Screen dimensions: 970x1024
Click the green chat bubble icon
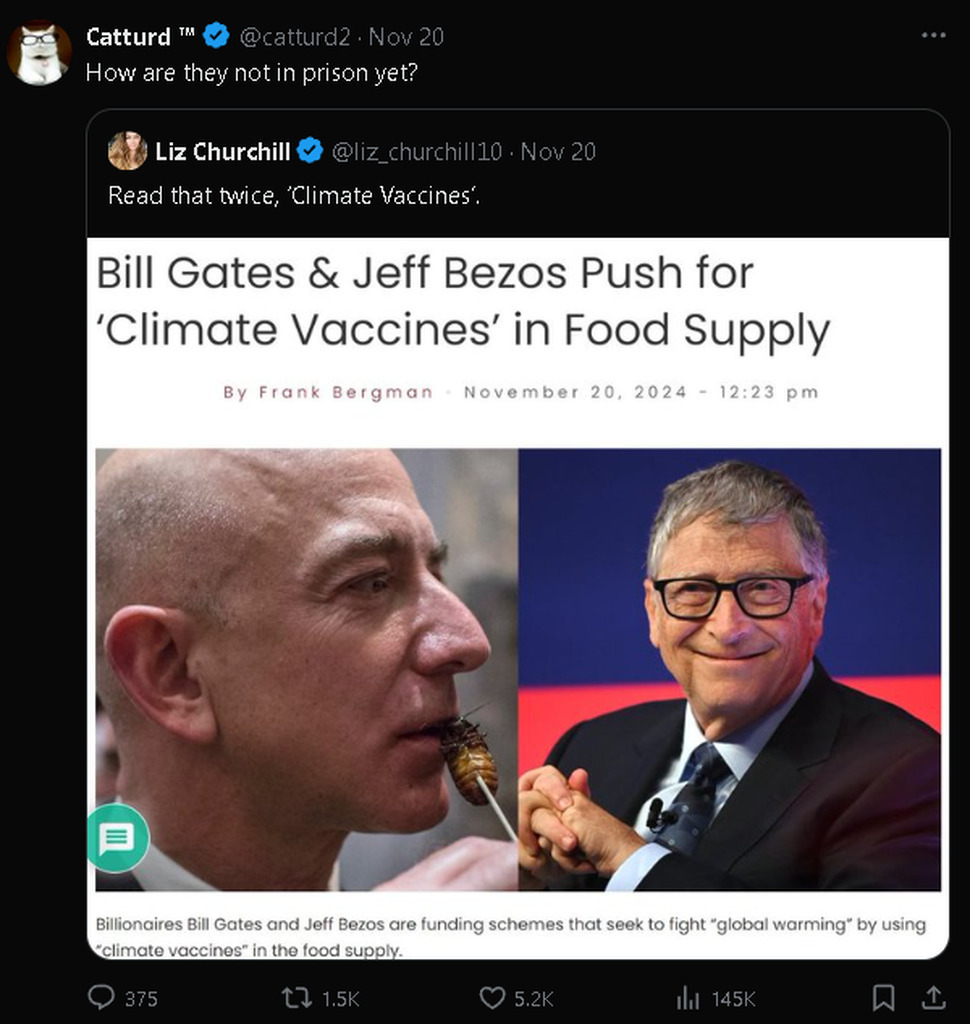[118, 838]
